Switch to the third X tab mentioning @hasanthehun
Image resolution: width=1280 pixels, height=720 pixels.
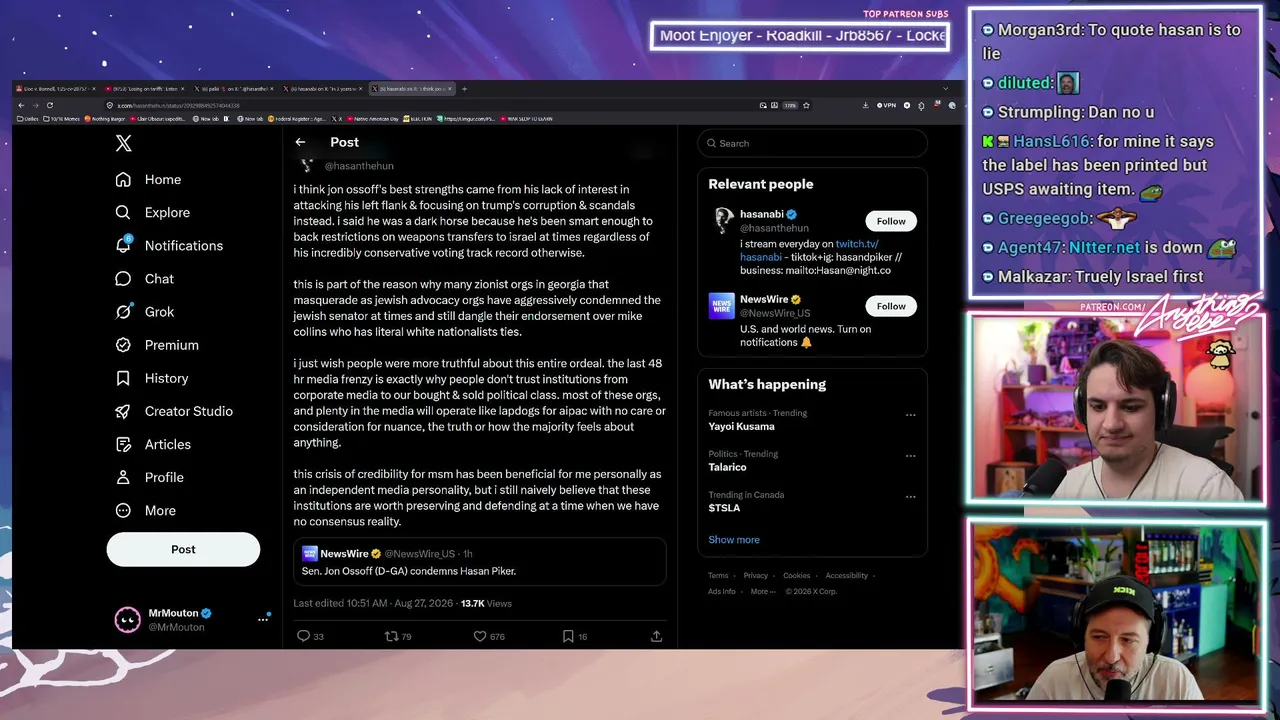(232, 89)
